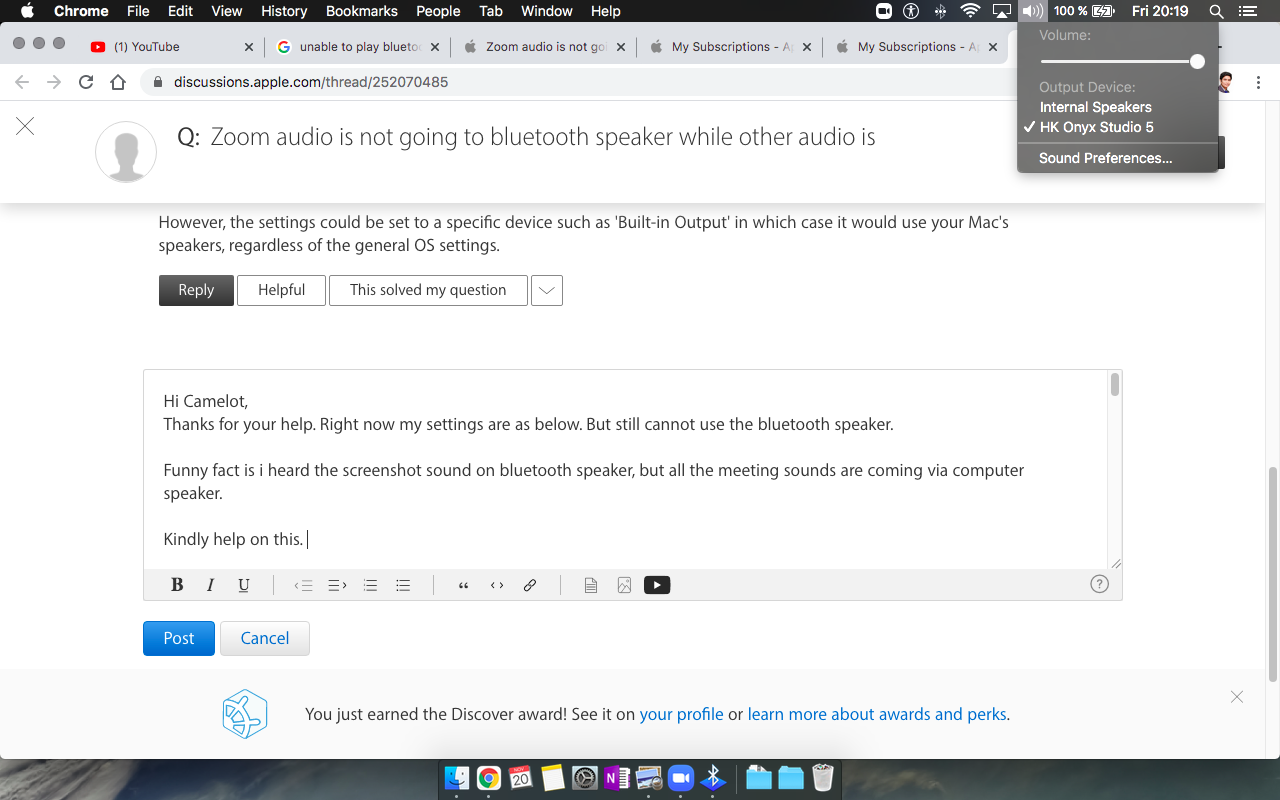
Task: Apply italic formatting in the reply editor
Action: tap(210, 585)
